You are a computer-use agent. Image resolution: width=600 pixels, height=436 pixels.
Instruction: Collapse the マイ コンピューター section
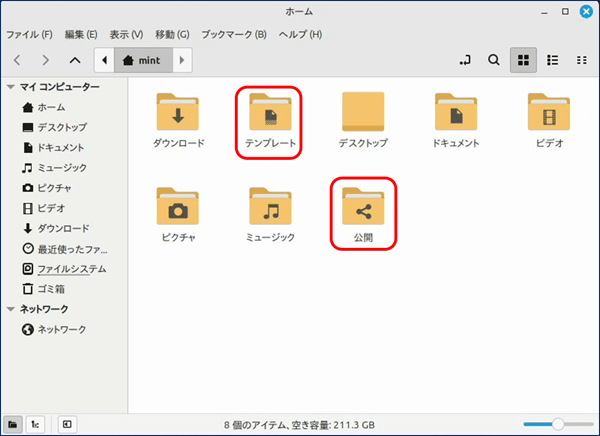pos(11,87)
